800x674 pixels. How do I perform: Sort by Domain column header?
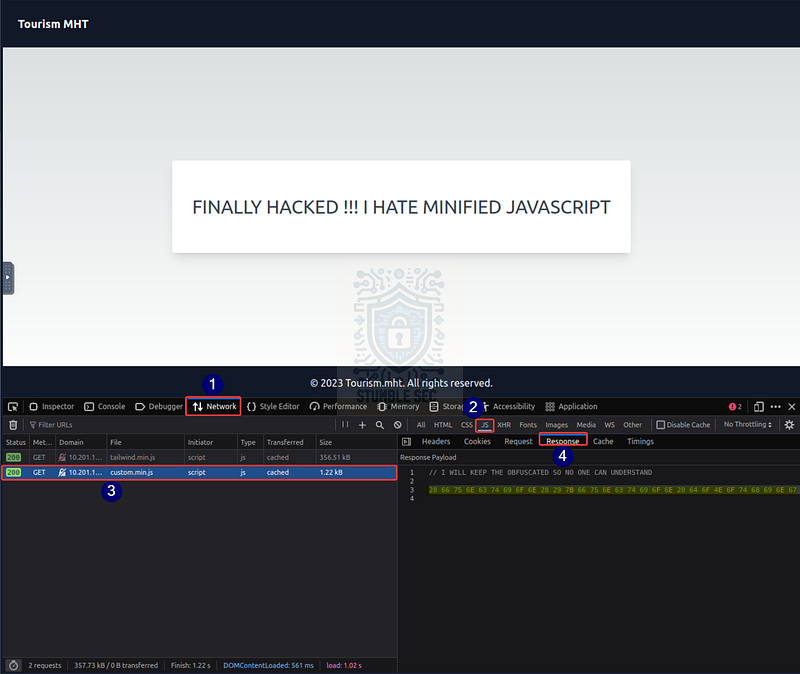[x=81, y=442]
